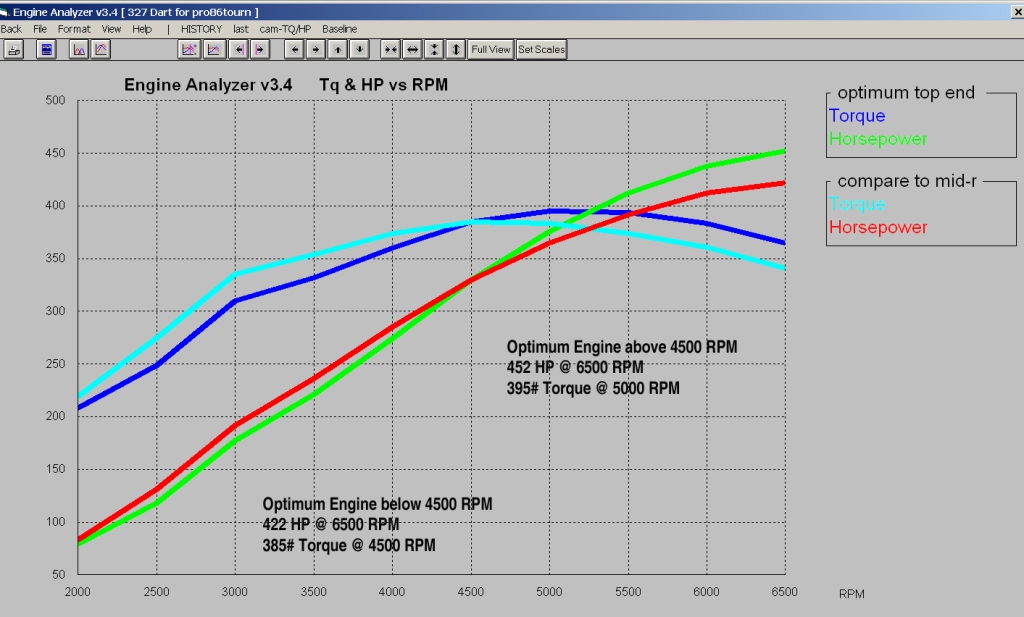Shift graph right with right arrow

click(316, 50)
